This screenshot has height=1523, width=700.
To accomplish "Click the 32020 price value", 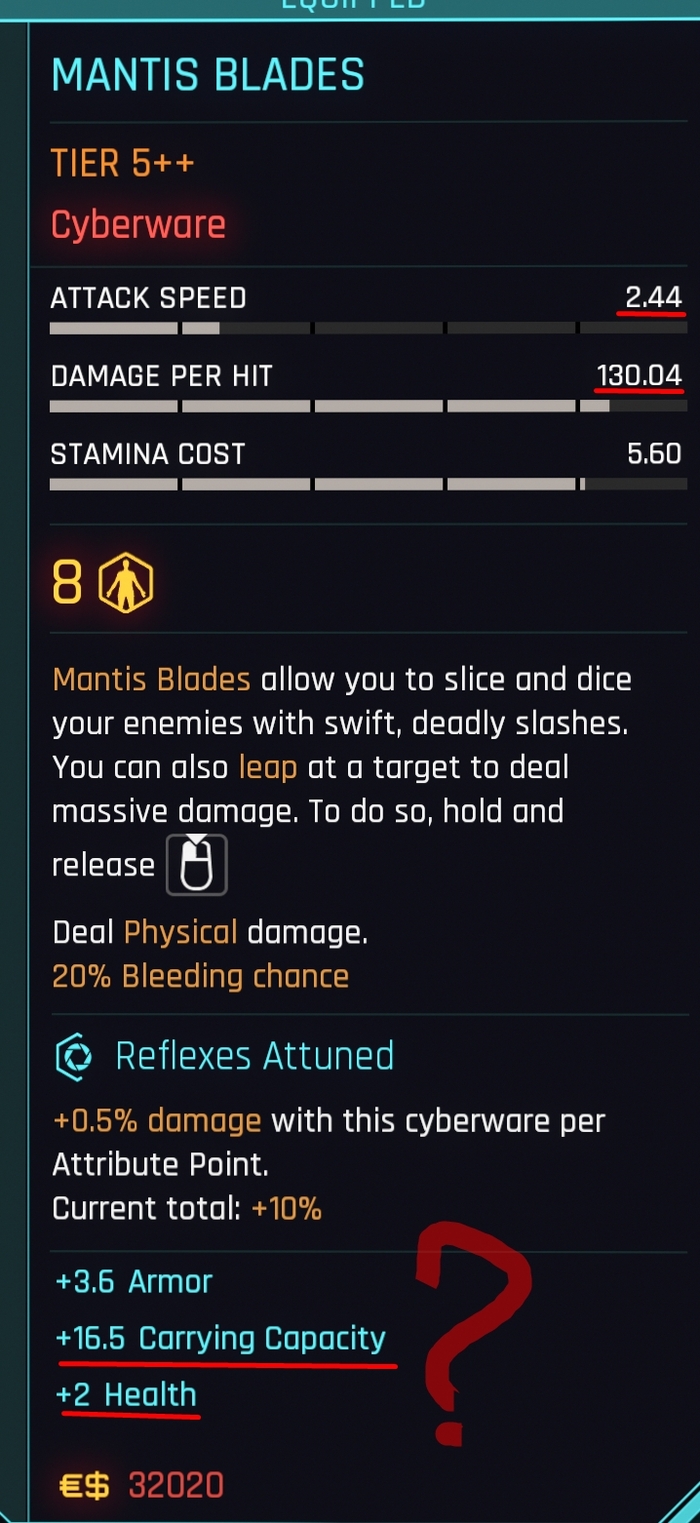I will [175, 1486].
